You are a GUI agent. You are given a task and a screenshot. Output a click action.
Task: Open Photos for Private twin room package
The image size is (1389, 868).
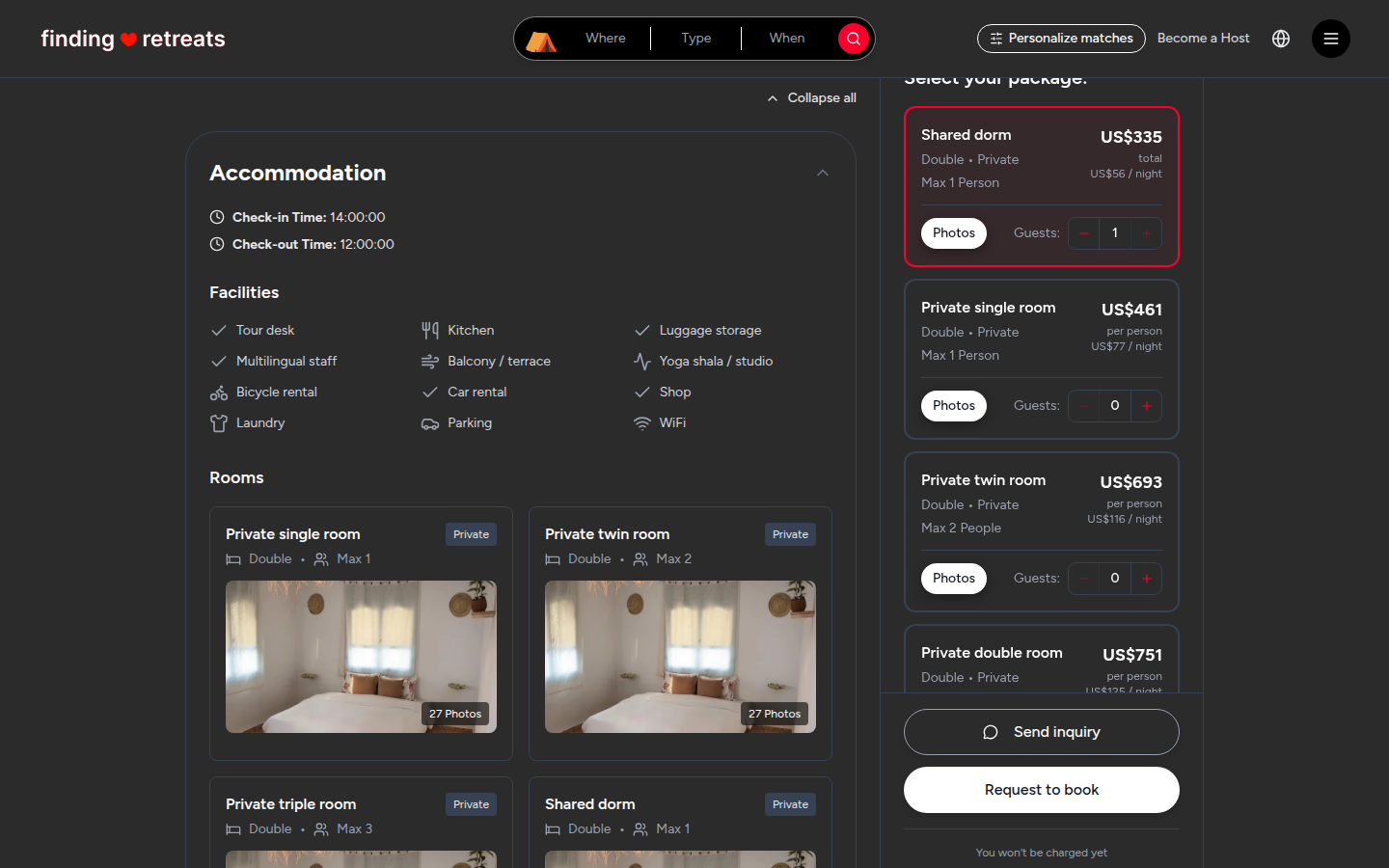pos(954,579)
